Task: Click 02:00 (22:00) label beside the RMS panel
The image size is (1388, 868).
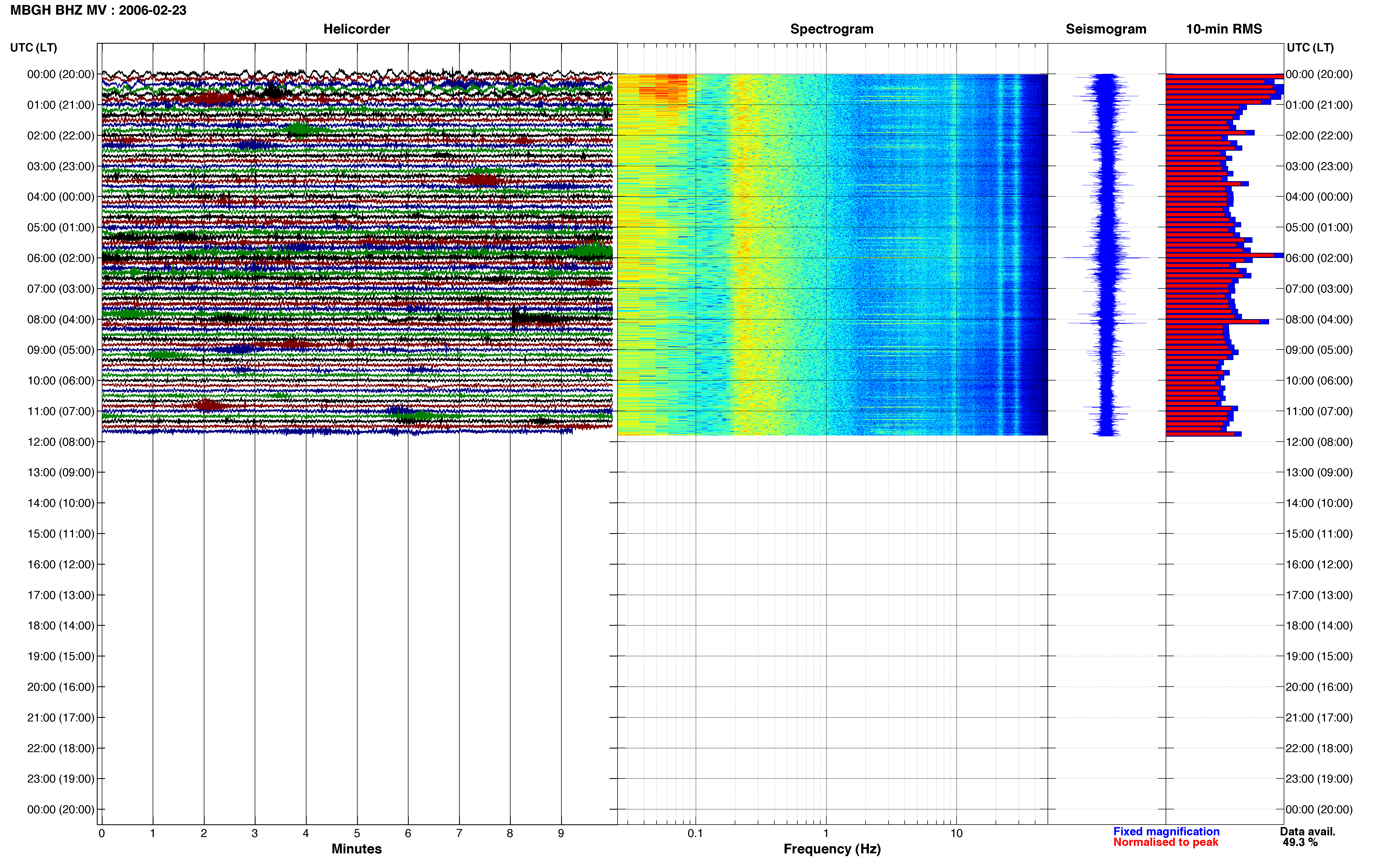Action: coord(1319,136)
